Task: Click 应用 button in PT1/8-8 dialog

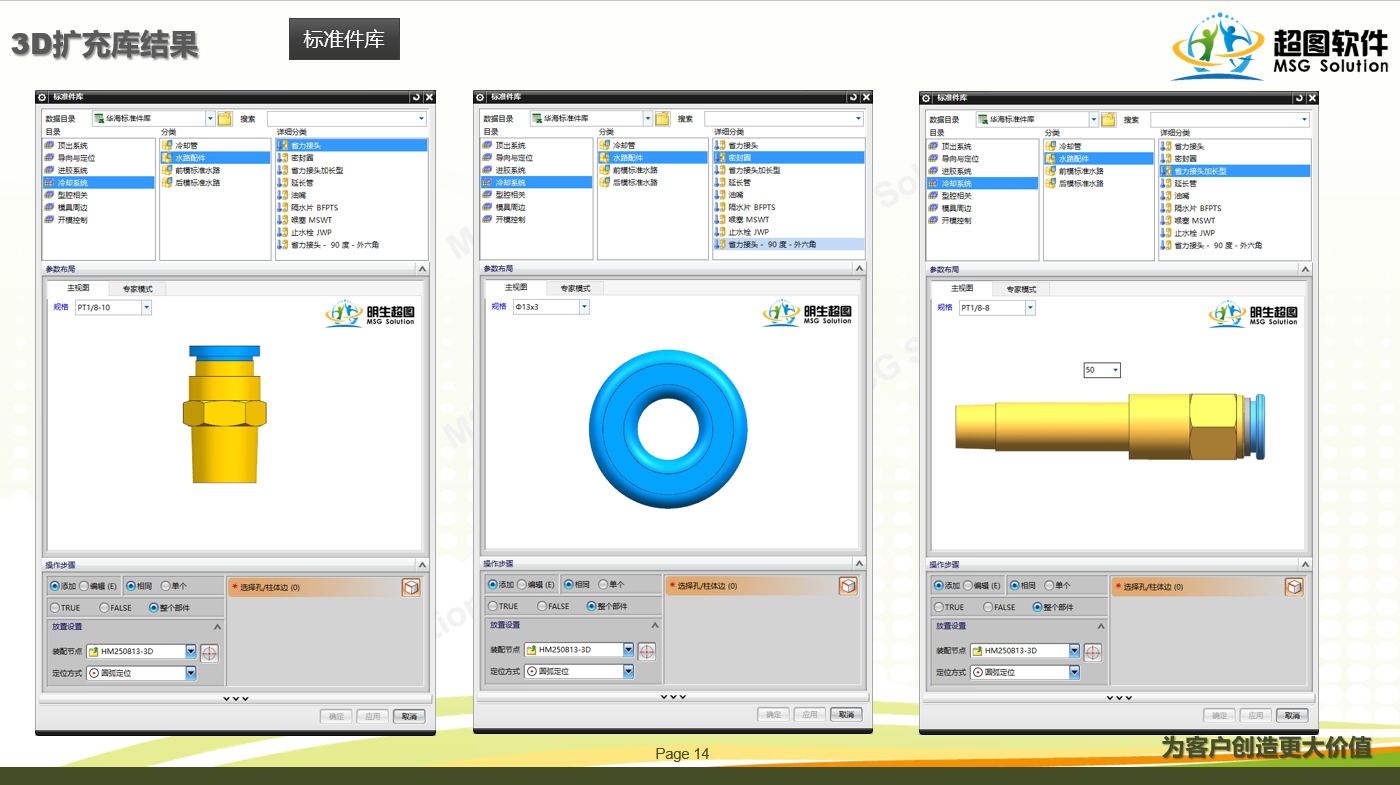Action: click(1256, 715)
